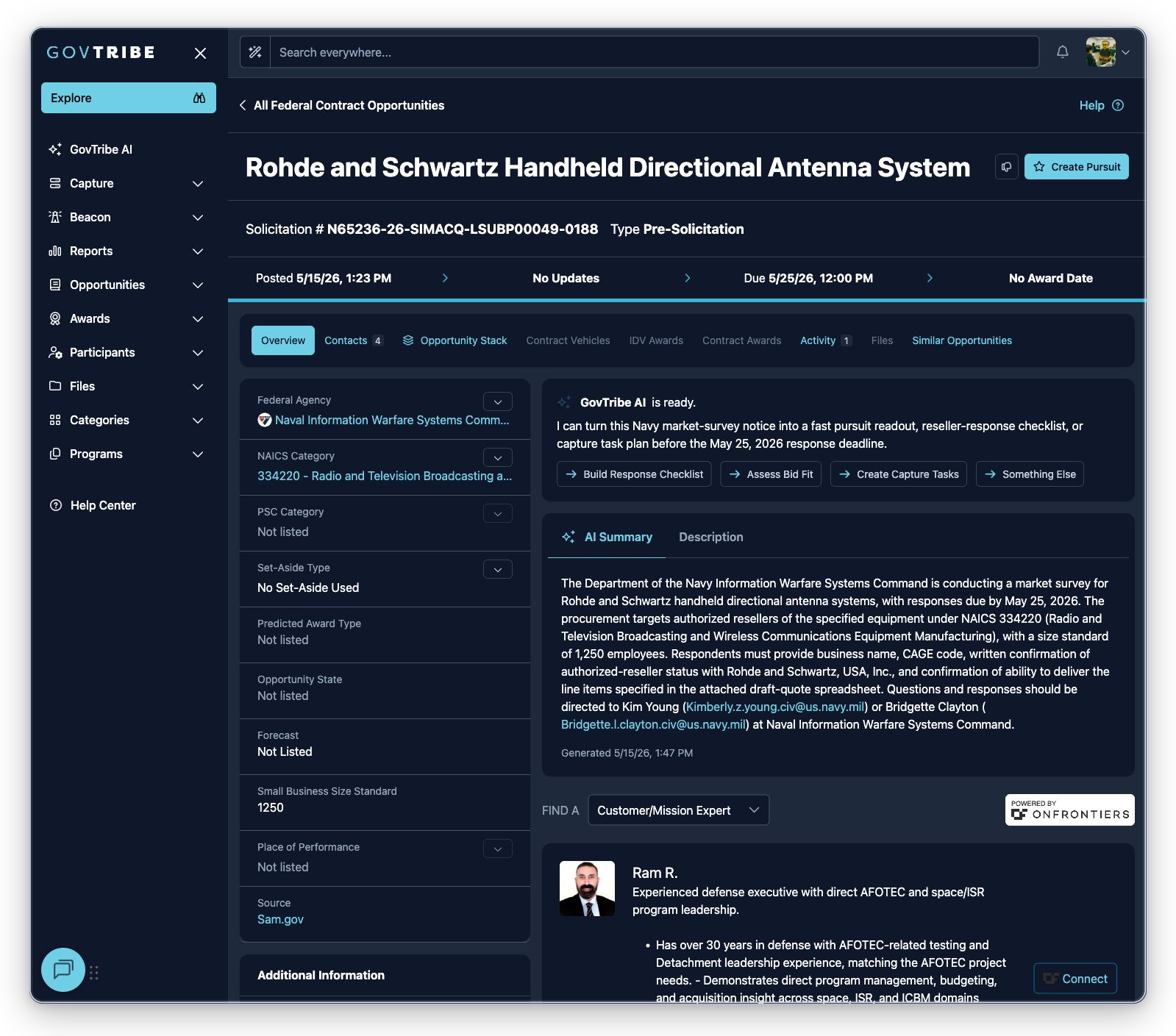This screenshot has width=1176, height=1036.
Task: Click the Capture sidebar icon
Action: [55, 183]
